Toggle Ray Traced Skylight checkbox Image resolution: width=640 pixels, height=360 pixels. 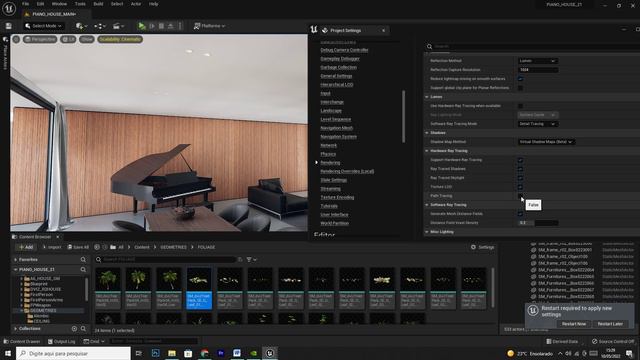(520, 178)
